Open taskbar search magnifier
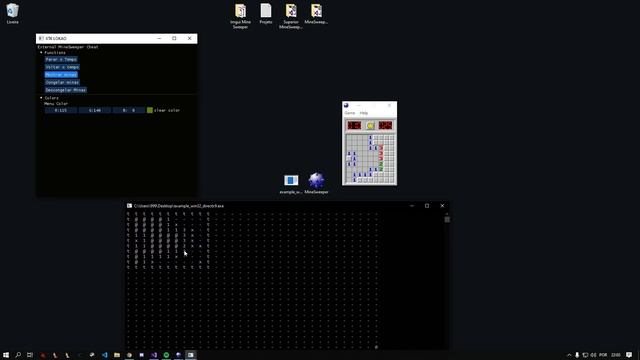Viewport: 640px width, 360px height. point(18,355)
